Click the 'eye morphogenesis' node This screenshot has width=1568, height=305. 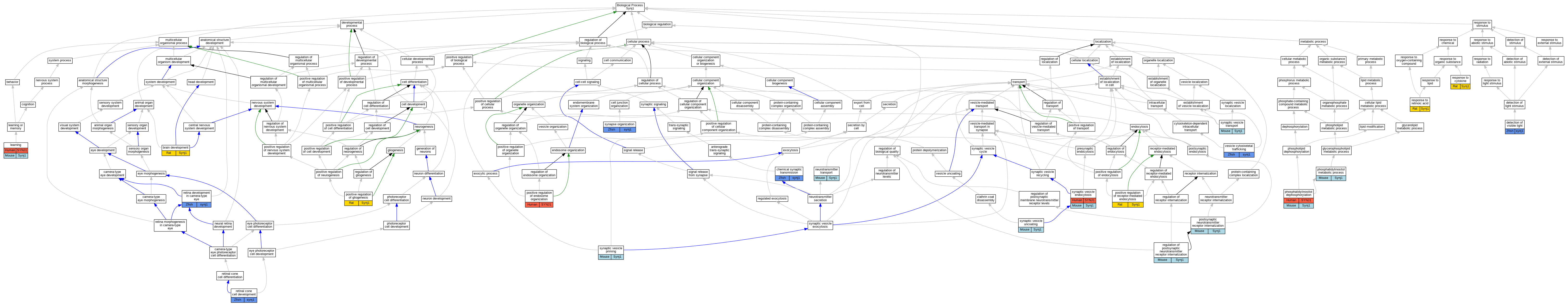151,174
